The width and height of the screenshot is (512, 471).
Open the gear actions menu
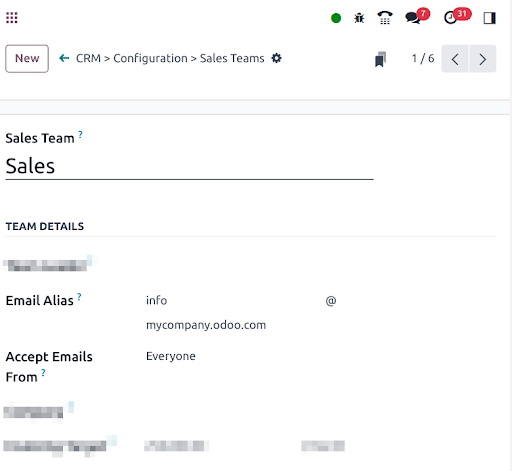click(x=276, y=58)
